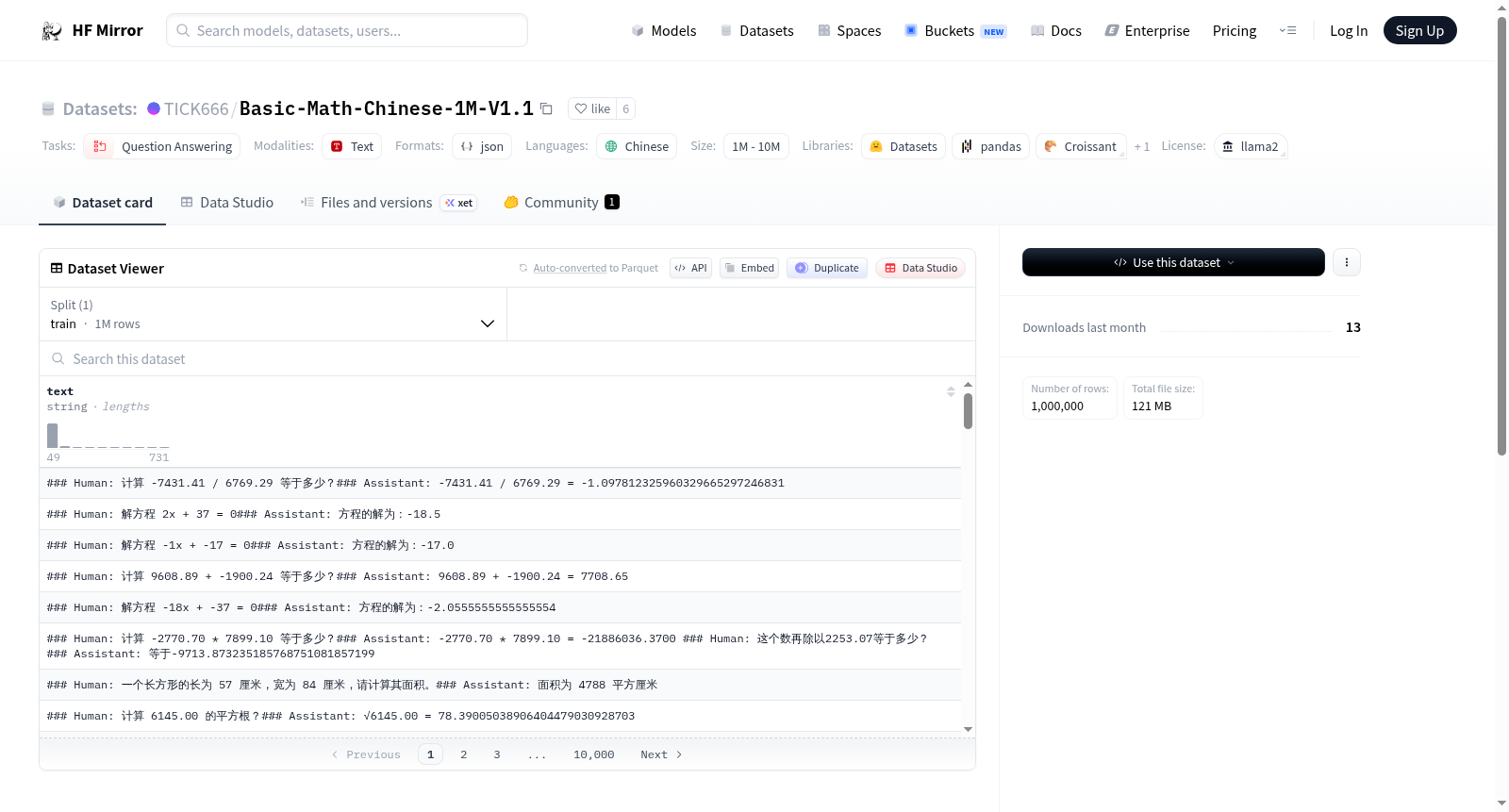1509x812 pixels.
Task: Show the +1 more libraries
Action: click(x=1142, y=146)
